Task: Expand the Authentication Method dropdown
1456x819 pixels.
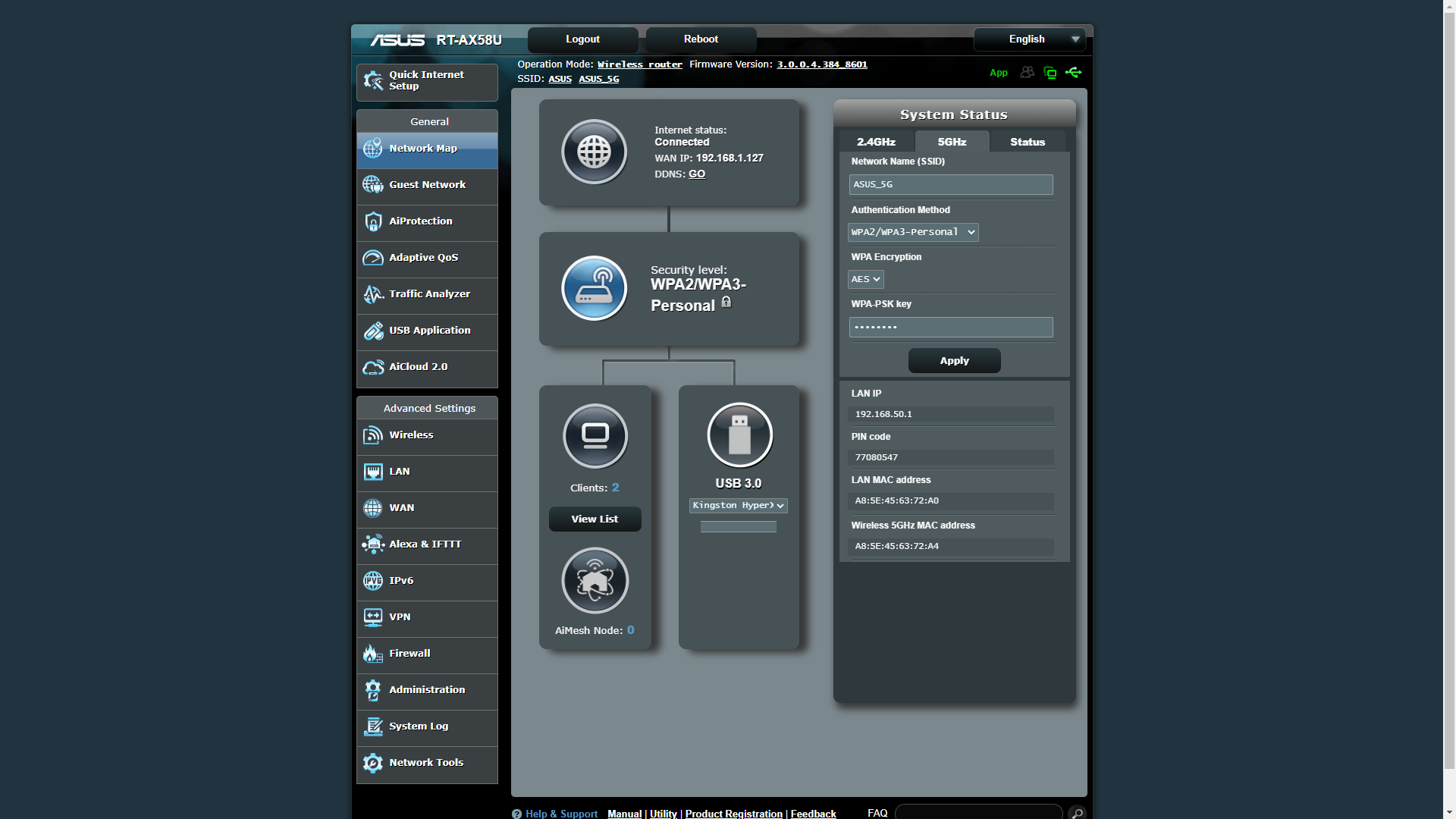Action: coord(913,232)
